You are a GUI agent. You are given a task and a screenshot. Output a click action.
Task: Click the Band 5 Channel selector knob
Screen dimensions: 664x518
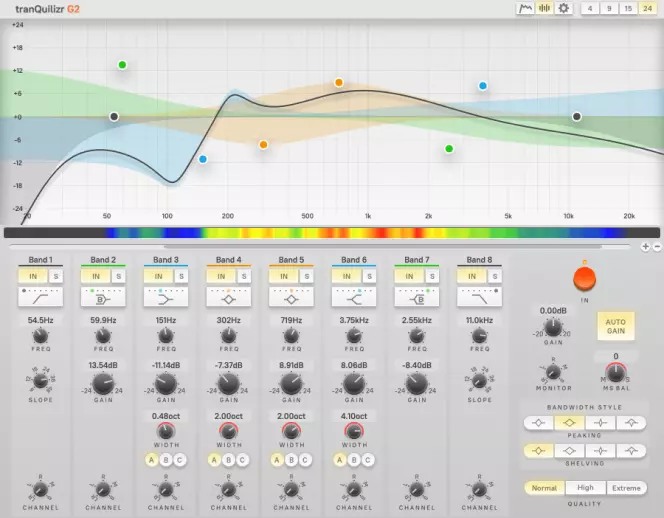(x=291, y=490)
